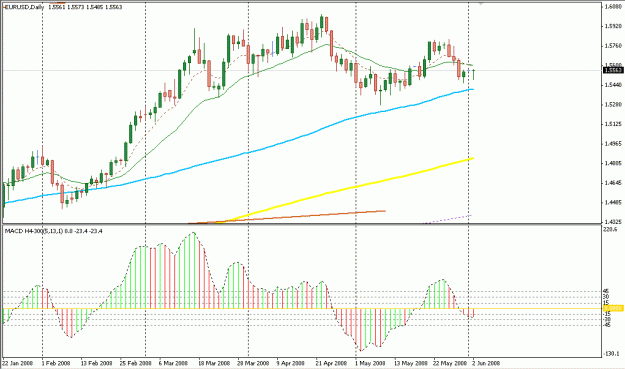625x369 pixels.
Task: Select the 1.4485 price axis label
Action: (613, 202)
